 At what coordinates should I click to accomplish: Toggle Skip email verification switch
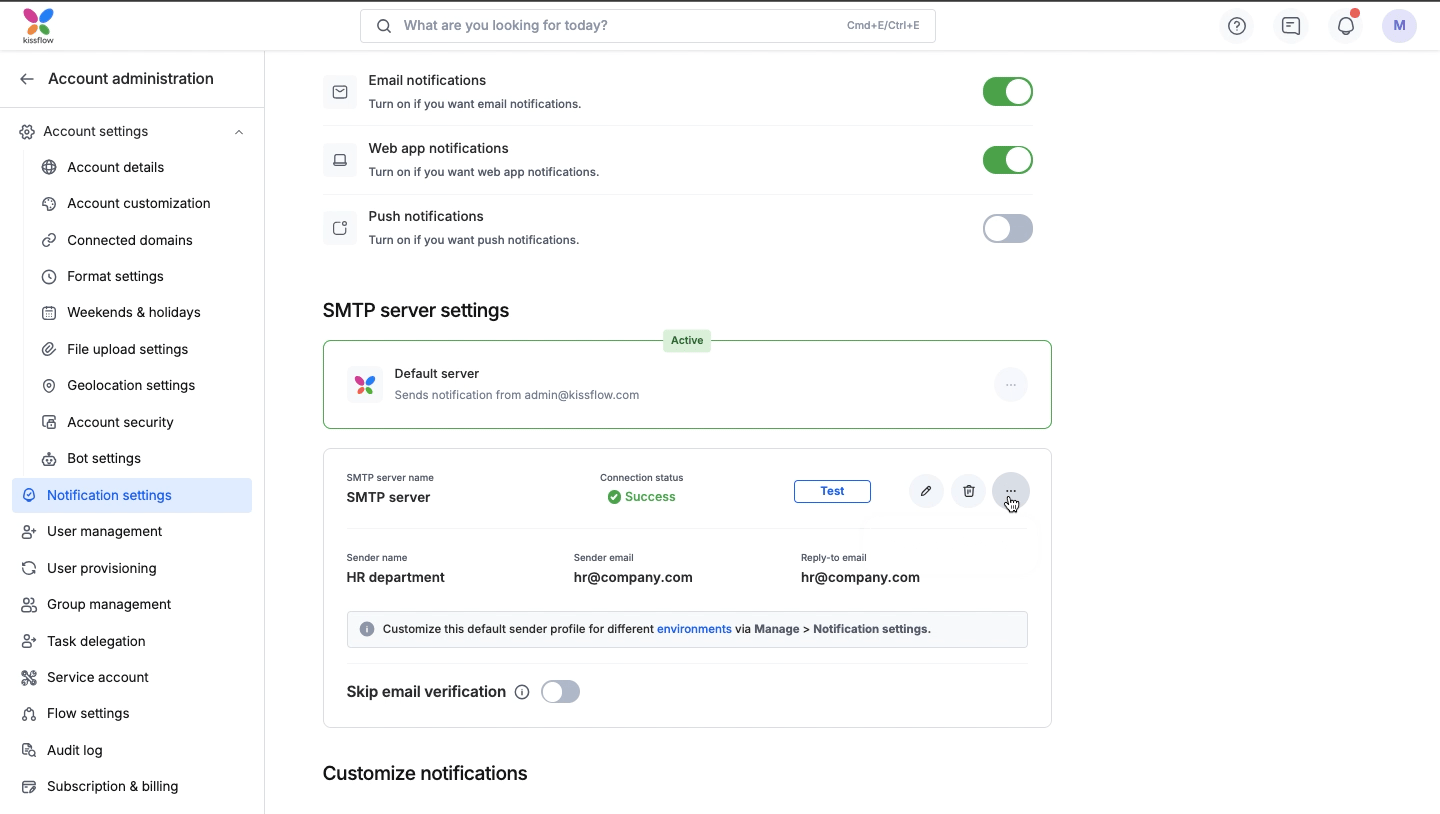[560, 692]
